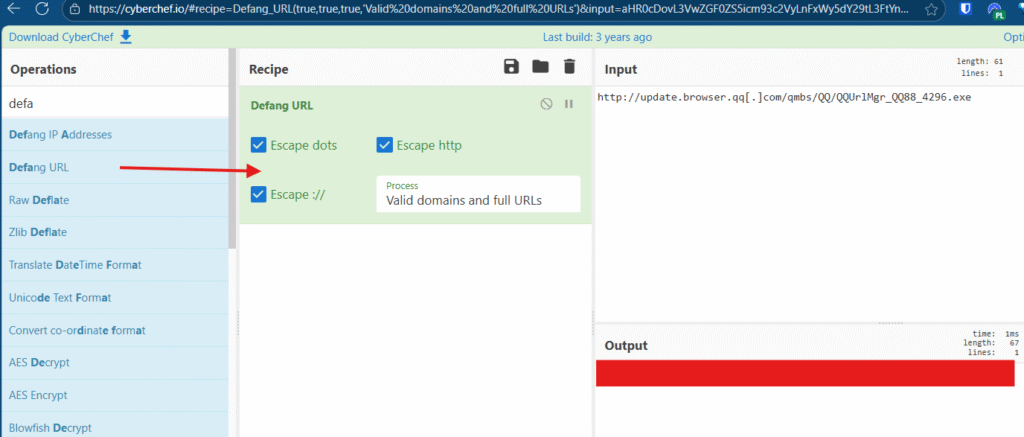Click the Operations panel heading
The width and height of the screenshot is (1024, 437).
pyautogui.click(x=43, y=69)
